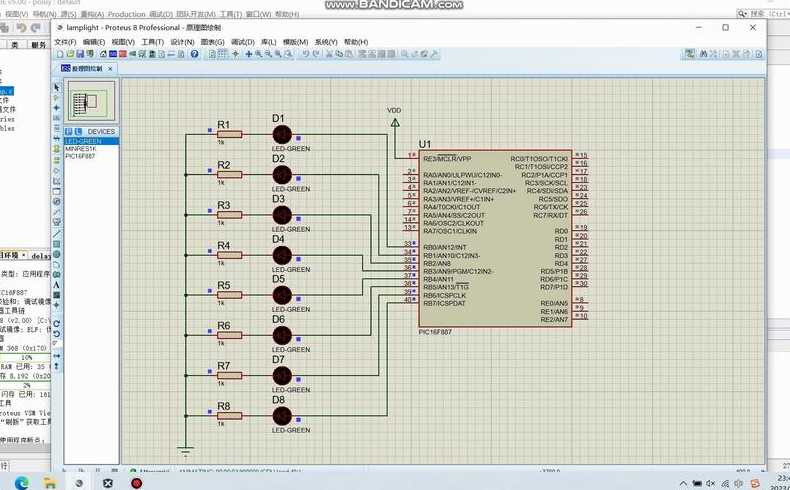Close the 原理图绘制 tab with its X
The height and width of the screenshot is (490, 790).
pyautogui.click(x=110, y=68)
